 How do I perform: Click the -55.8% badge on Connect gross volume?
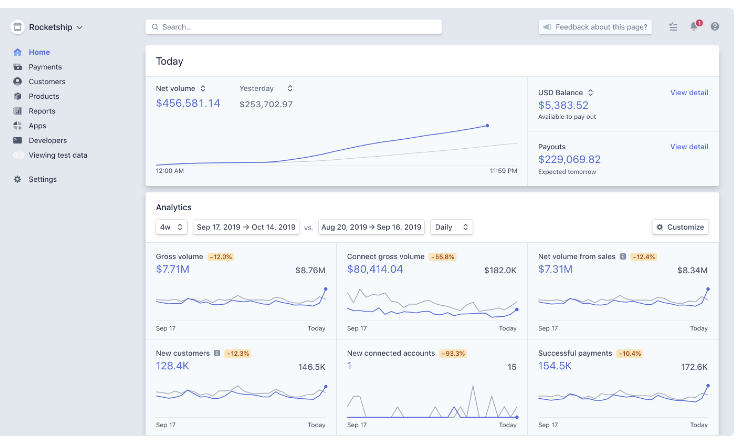tap(442, 257)
